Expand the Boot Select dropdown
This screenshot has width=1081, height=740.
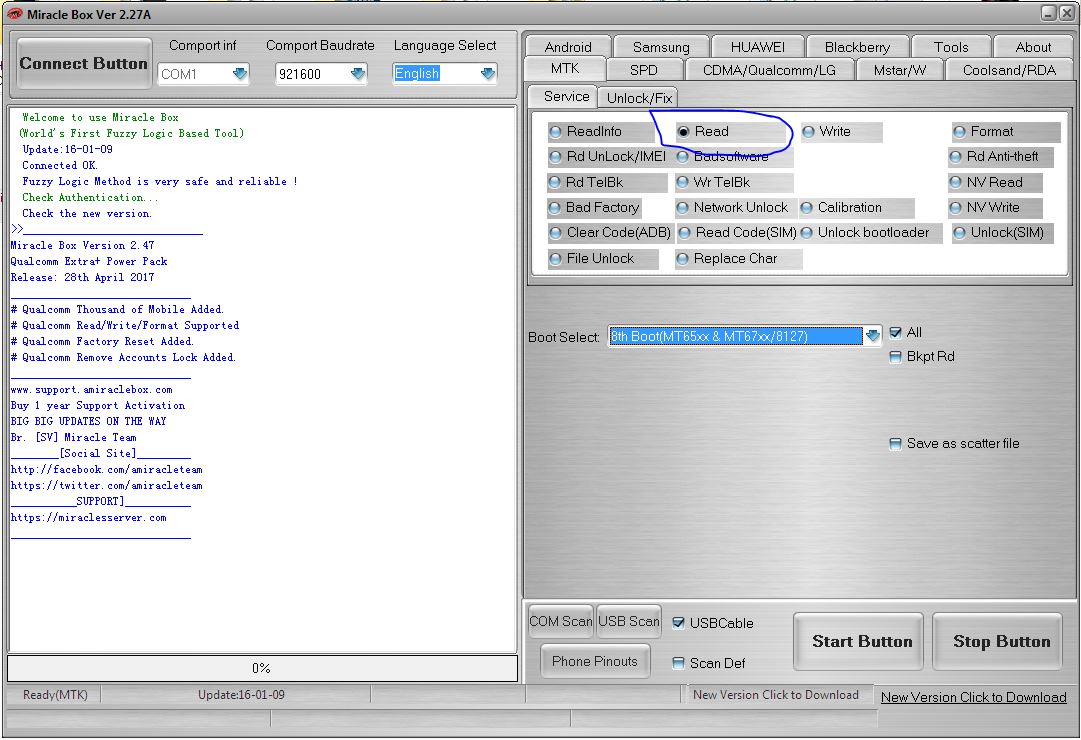tap(872, 336)
